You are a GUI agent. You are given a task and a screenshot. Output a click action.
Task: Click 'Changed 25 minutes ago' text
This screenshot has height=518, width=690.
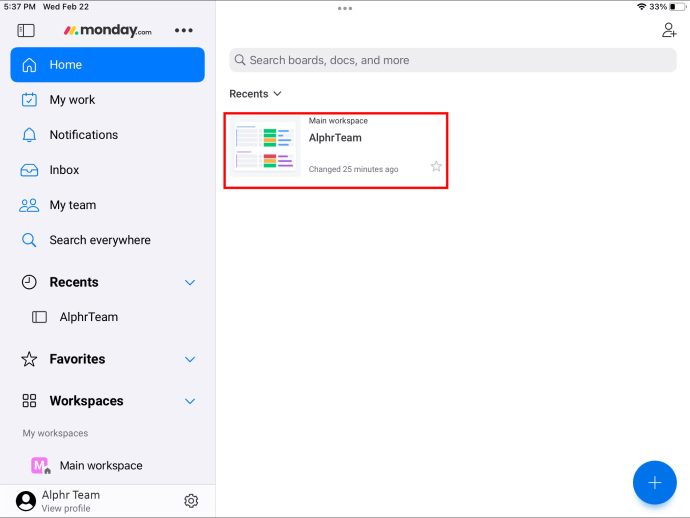coord(353,169)
